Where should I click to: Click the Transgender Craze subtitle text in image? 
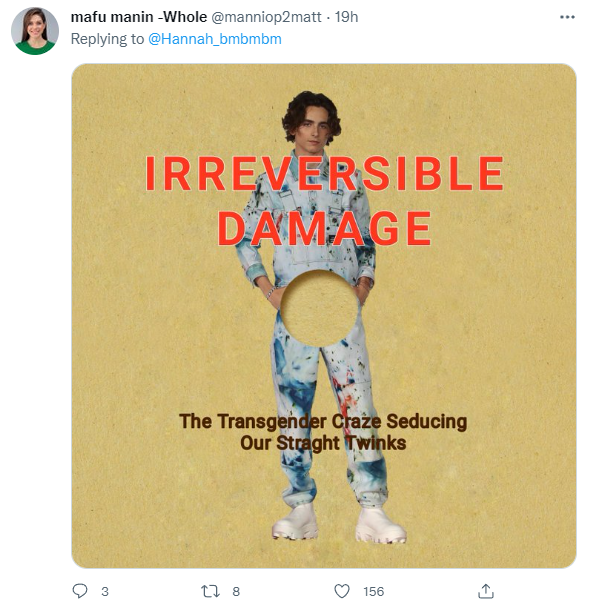coord(323,432)
